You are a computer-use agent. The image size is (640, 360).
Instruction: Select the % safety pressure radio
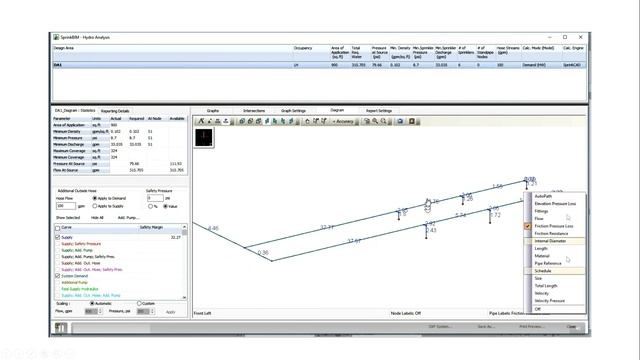click(x=150, y=207)
